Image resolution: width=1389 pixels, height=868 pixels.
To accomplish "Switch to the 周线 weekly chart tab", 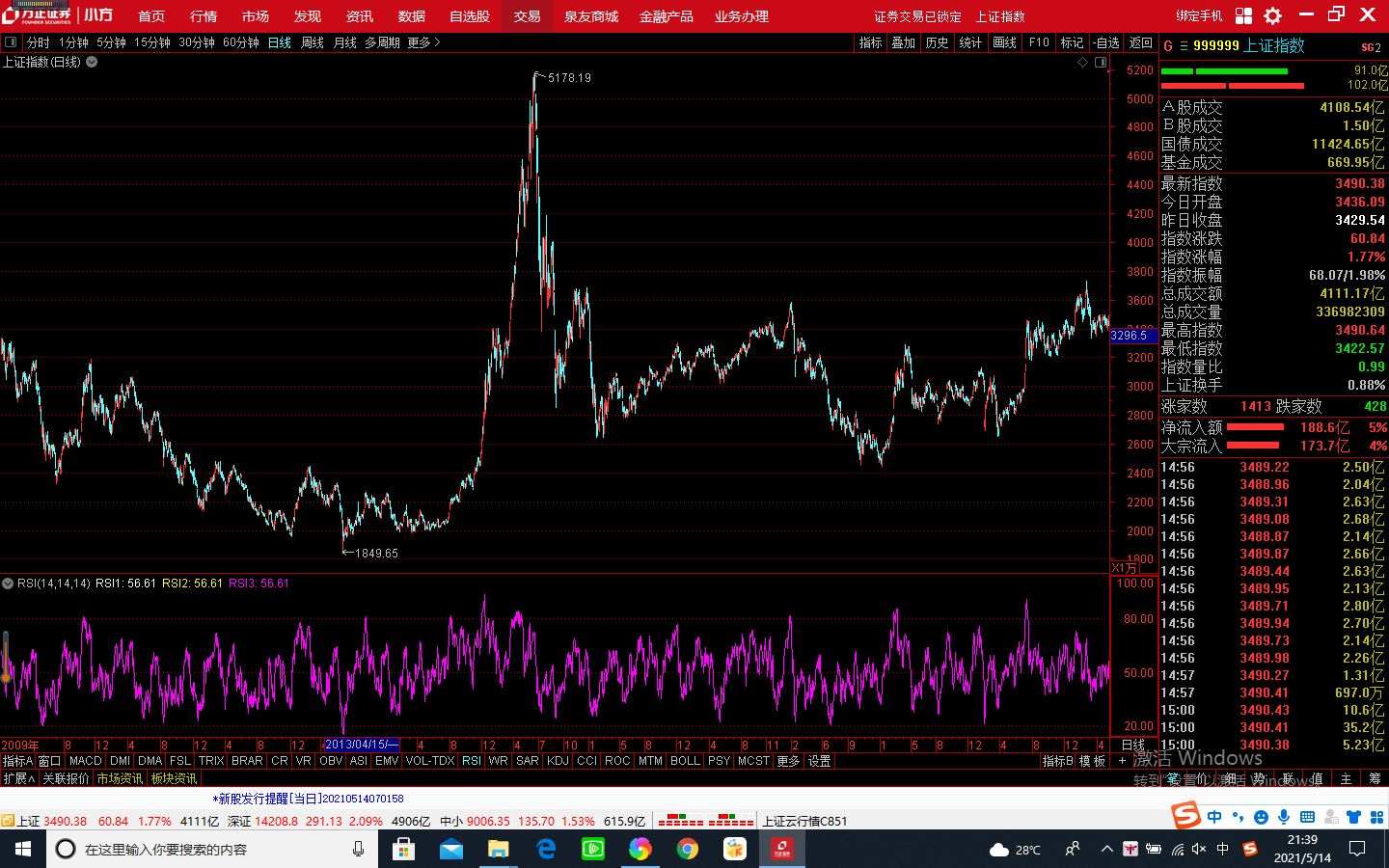I will (313, 42).
